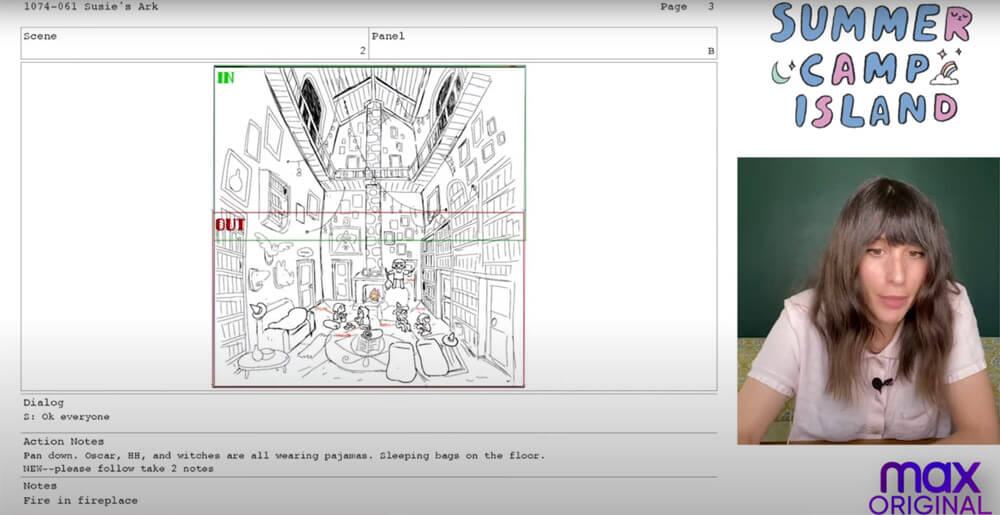The height and width of the screenshot is (515, 1000).
Task: Click 'NEW--please follow take 2 notes'
Action: point(119,469)
